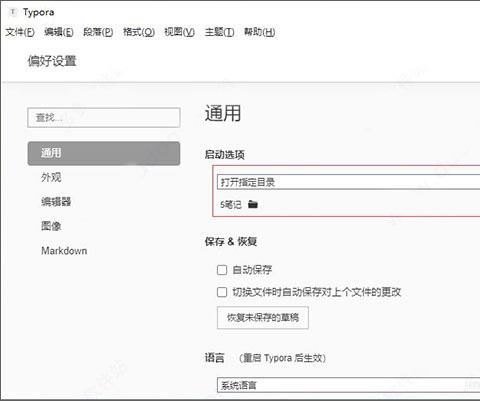Open the 视图(V) menu
The width and height of the screenshot is (480, 401).
pos(180,32)
